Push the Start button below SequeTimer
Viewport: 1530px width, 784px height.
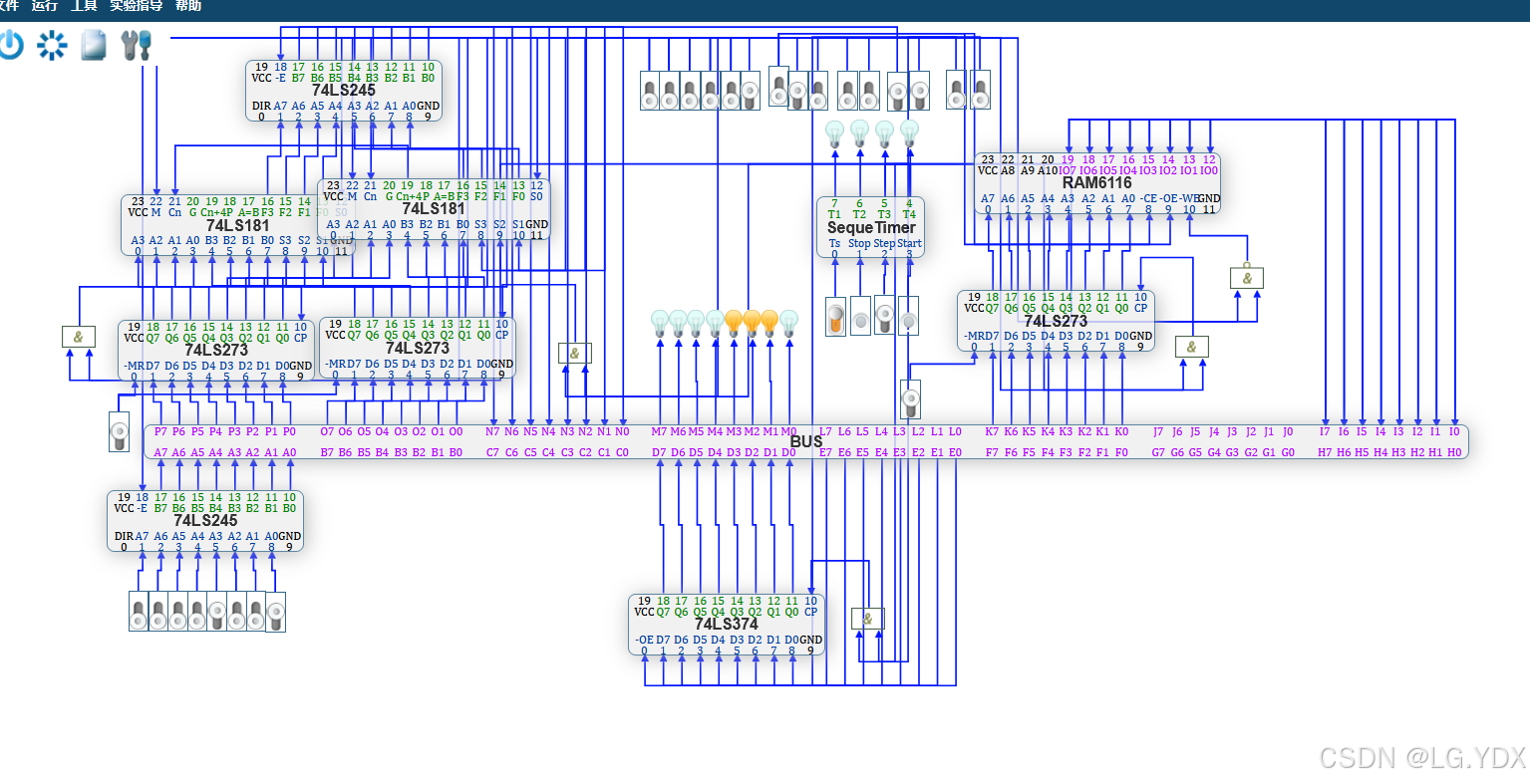point(909,316)
